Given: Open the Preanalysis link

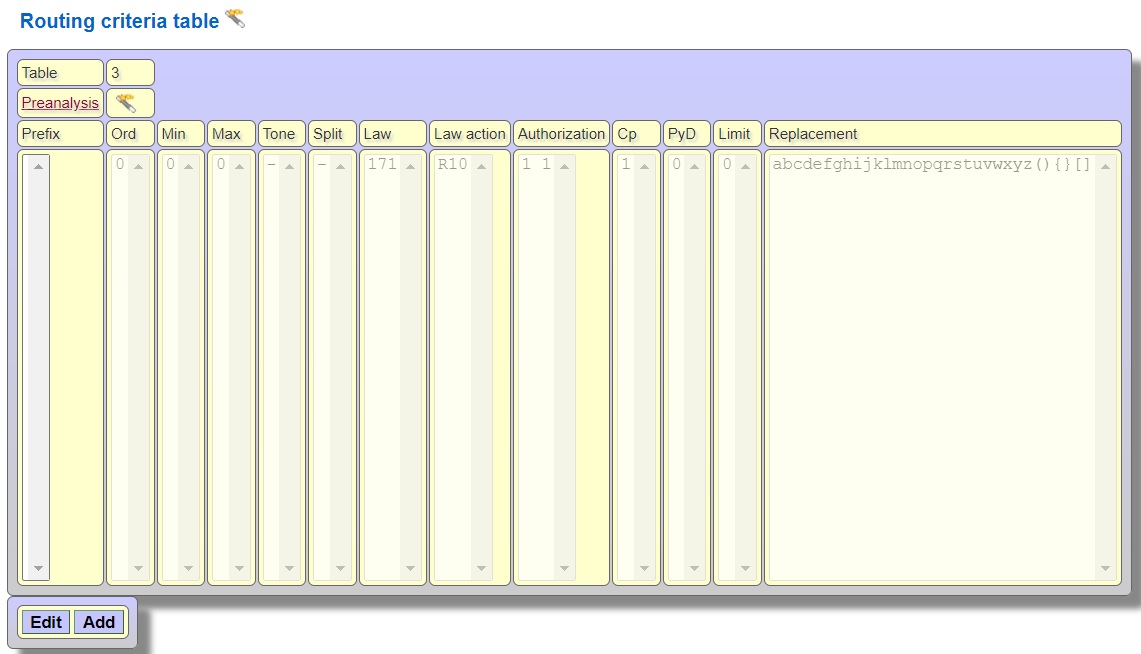Looking at the screenshot, I should (x=60, y=103).
